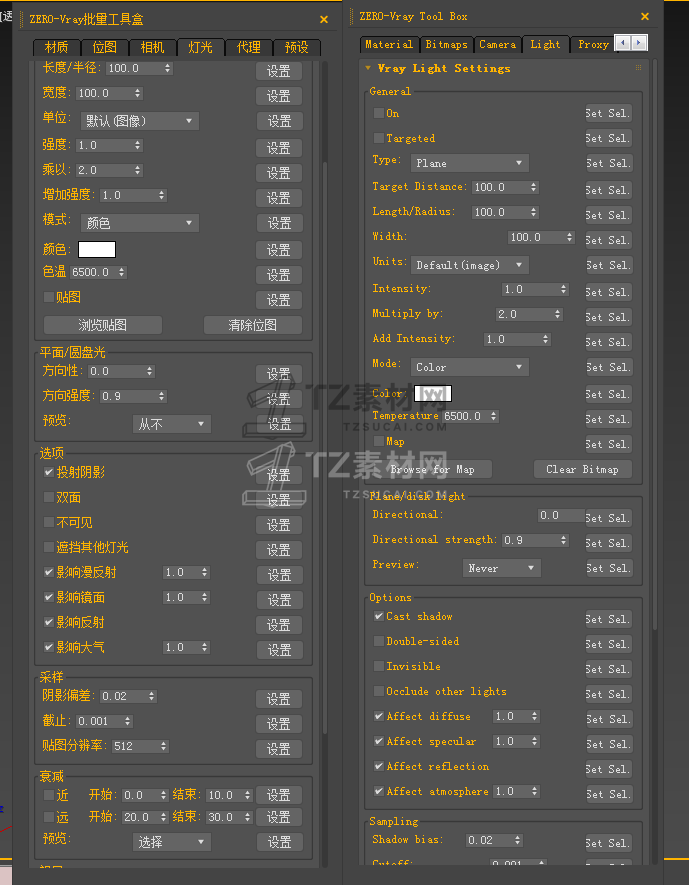The height and width of the screenshot is (885, 689).
Task: Click Temperature 6500.0 spinner arrows
Action: pos(494,416)
